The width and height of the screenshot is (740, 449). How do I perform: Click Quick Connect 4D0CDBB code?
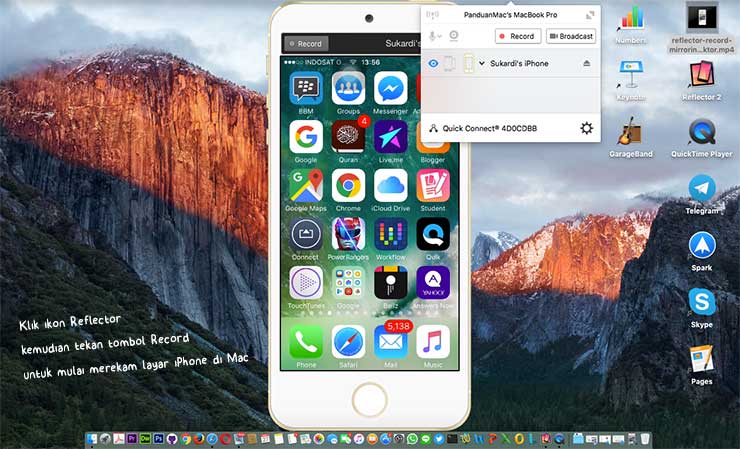[x=489, y=128]
